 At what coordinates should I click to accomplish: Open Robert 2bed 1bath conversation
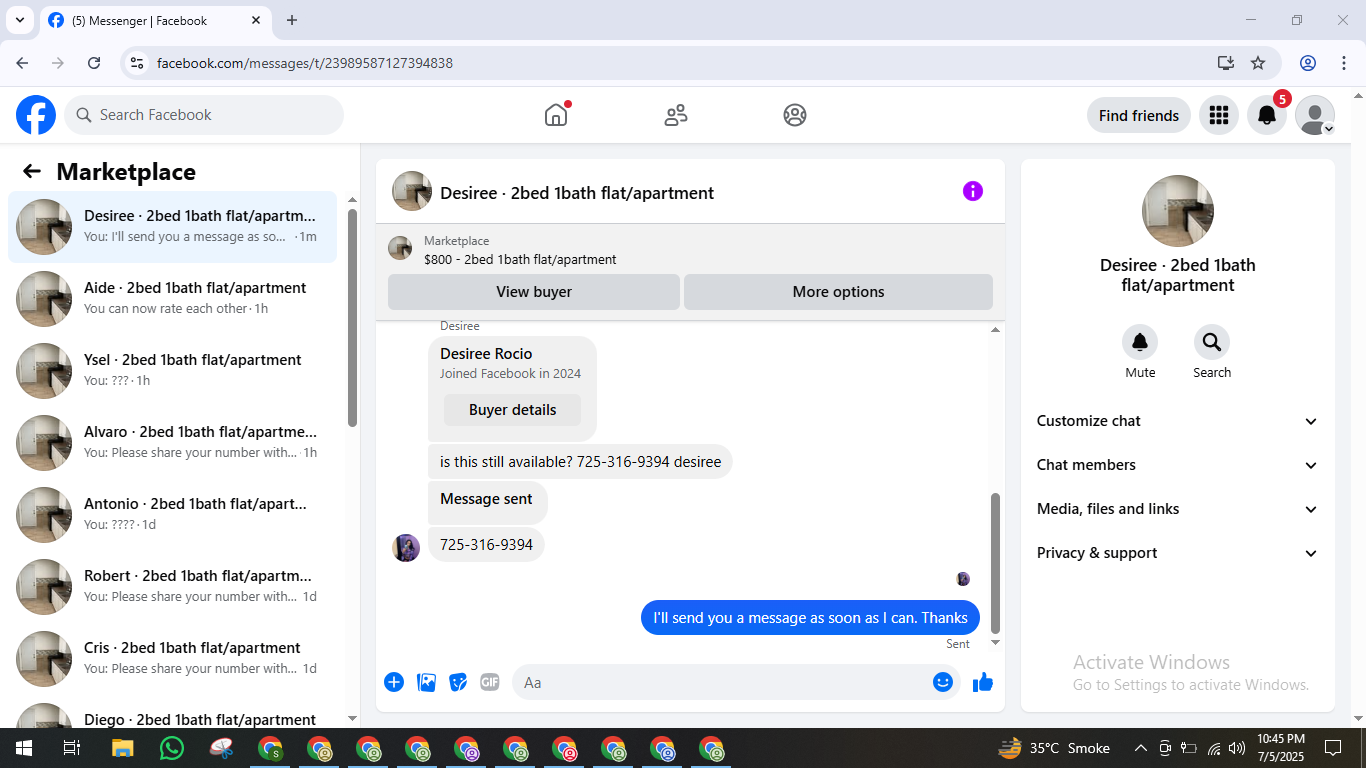172,587
